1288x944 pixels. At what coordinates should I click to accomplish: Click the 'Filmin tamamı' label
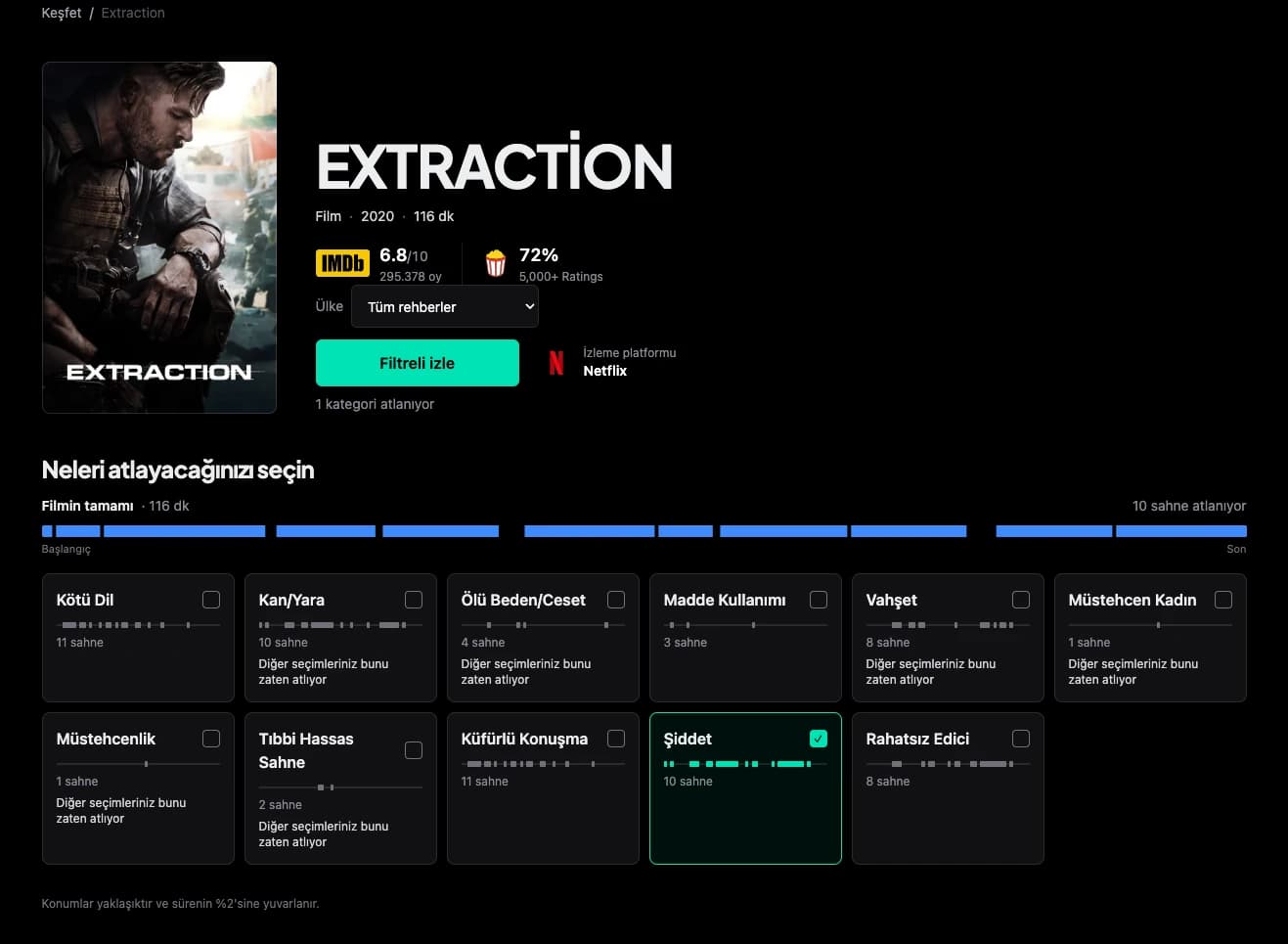(87, 506)
